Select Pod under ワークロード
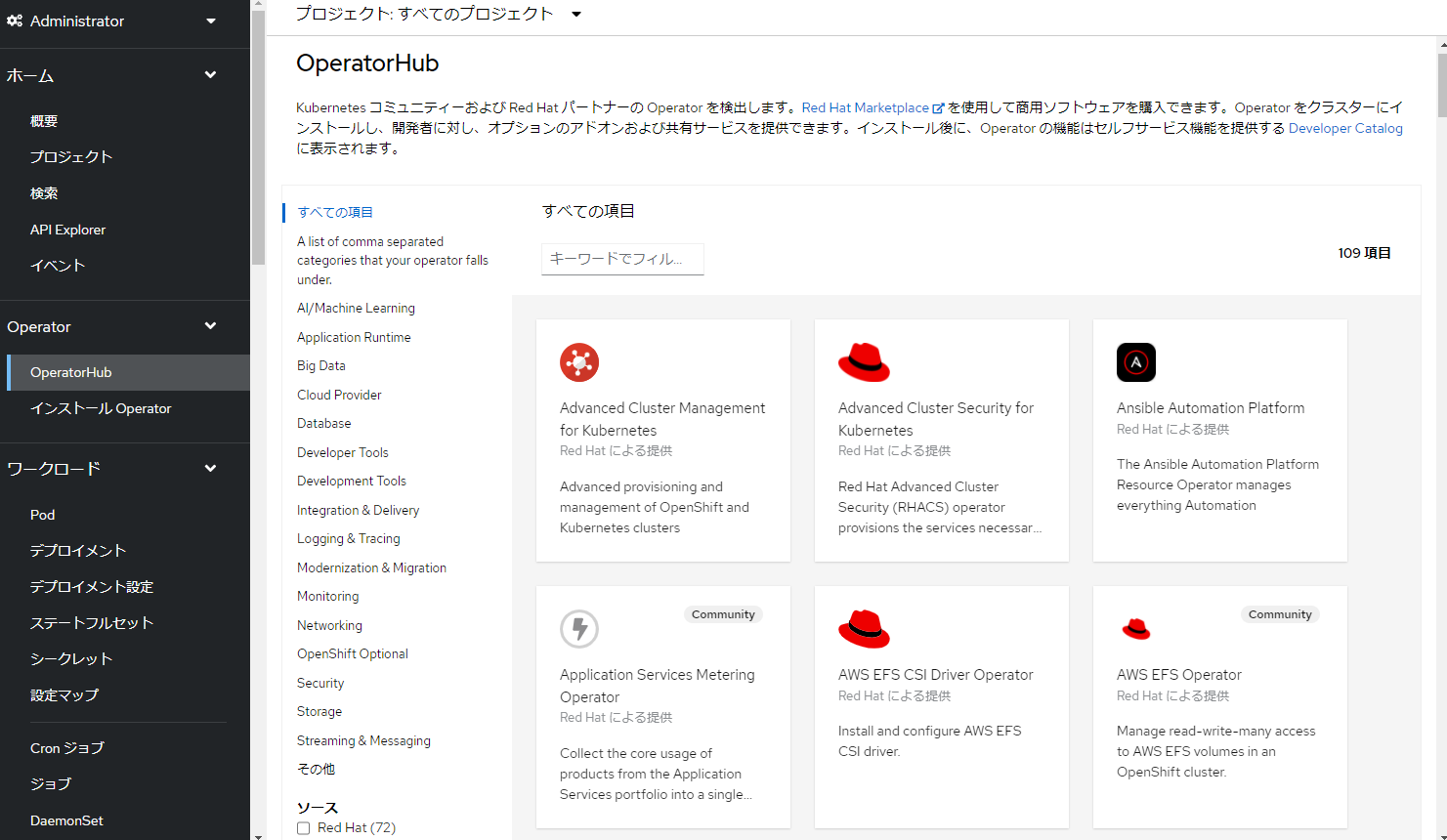 click(x=42, y=514)
